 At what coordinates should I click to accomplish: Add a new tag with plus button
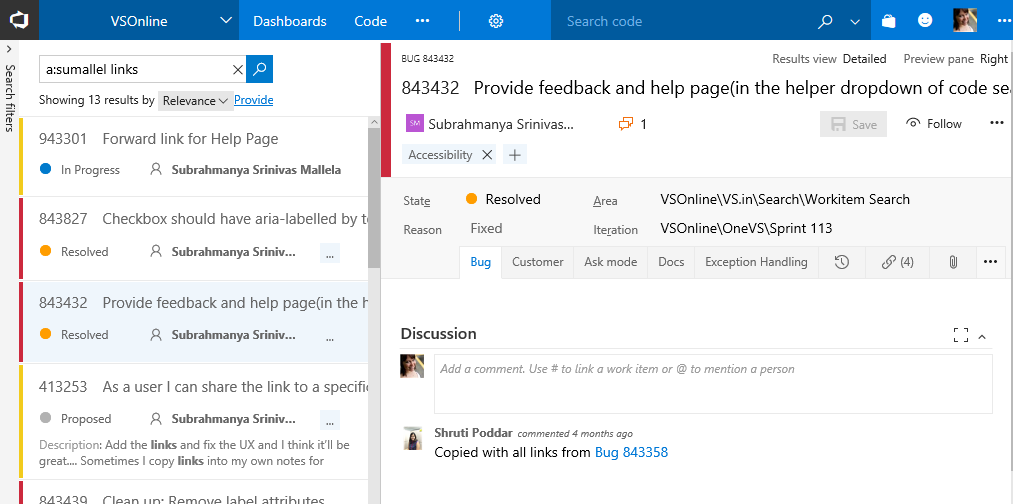tap(514, 155)
